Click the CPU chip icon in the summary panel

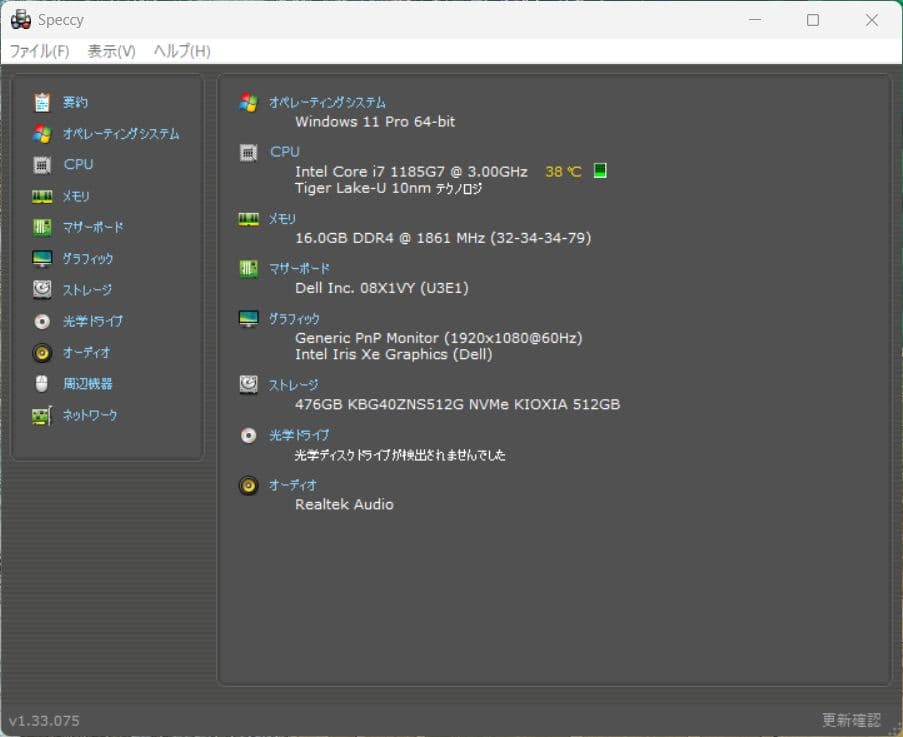coord(248,152)
